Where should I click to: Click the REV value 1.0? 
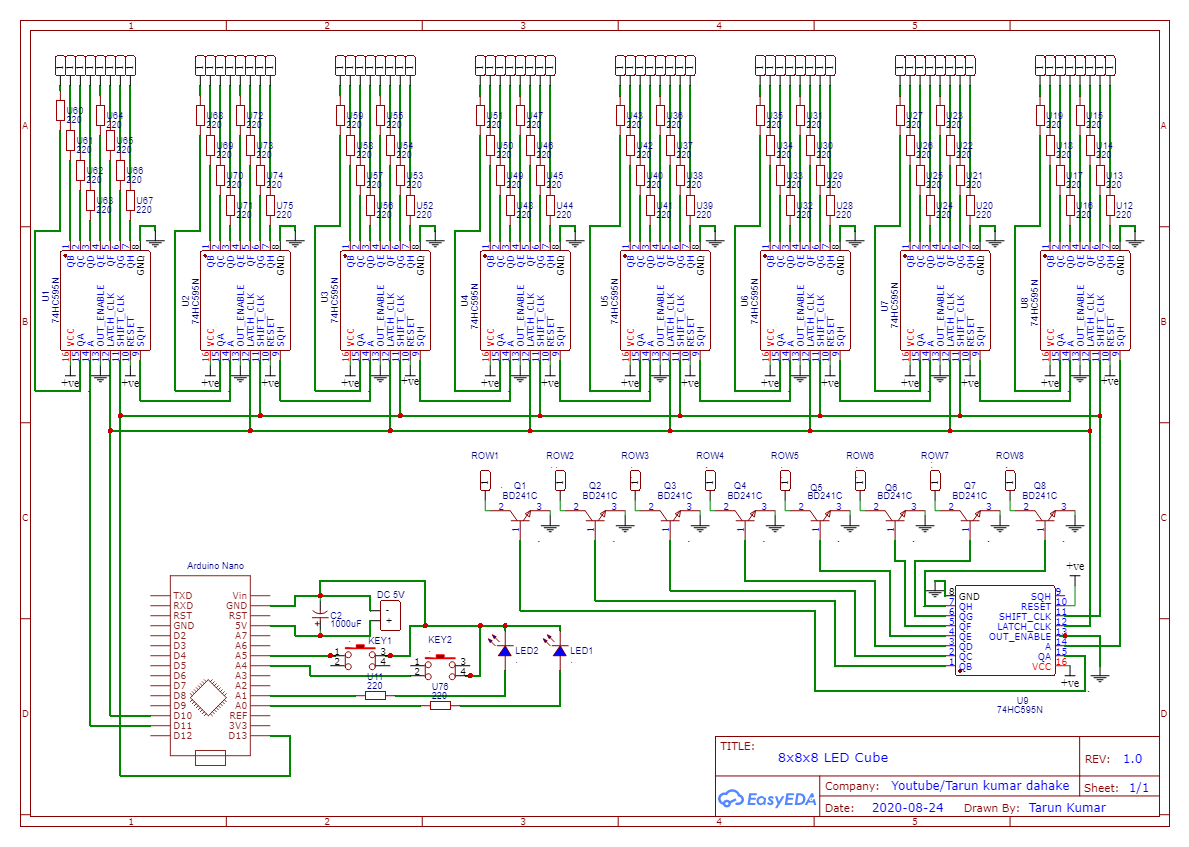click(1132, 758)
